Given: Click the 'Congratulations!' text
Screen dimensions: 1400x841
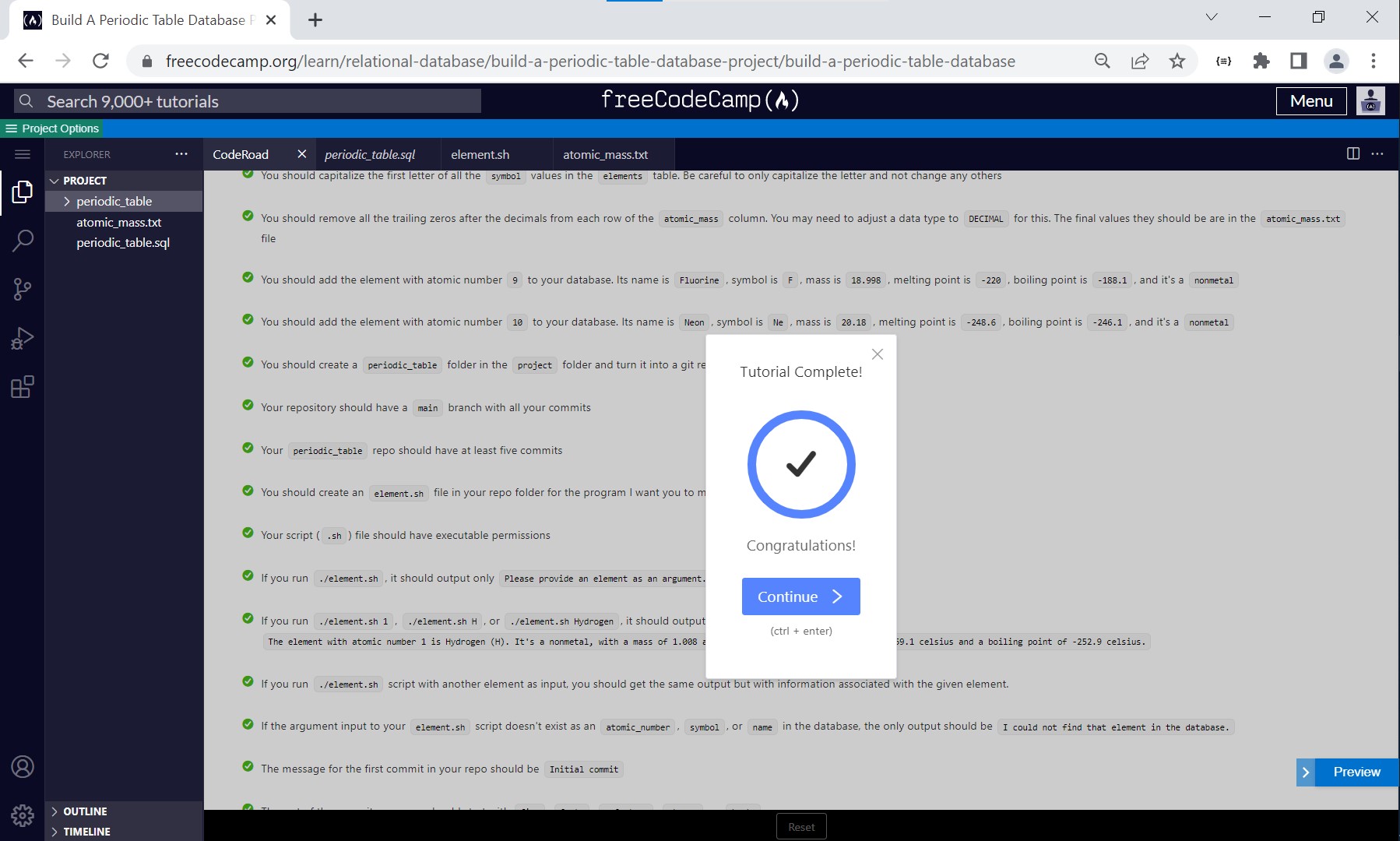Looking at the screenshot, I should 801,546.
